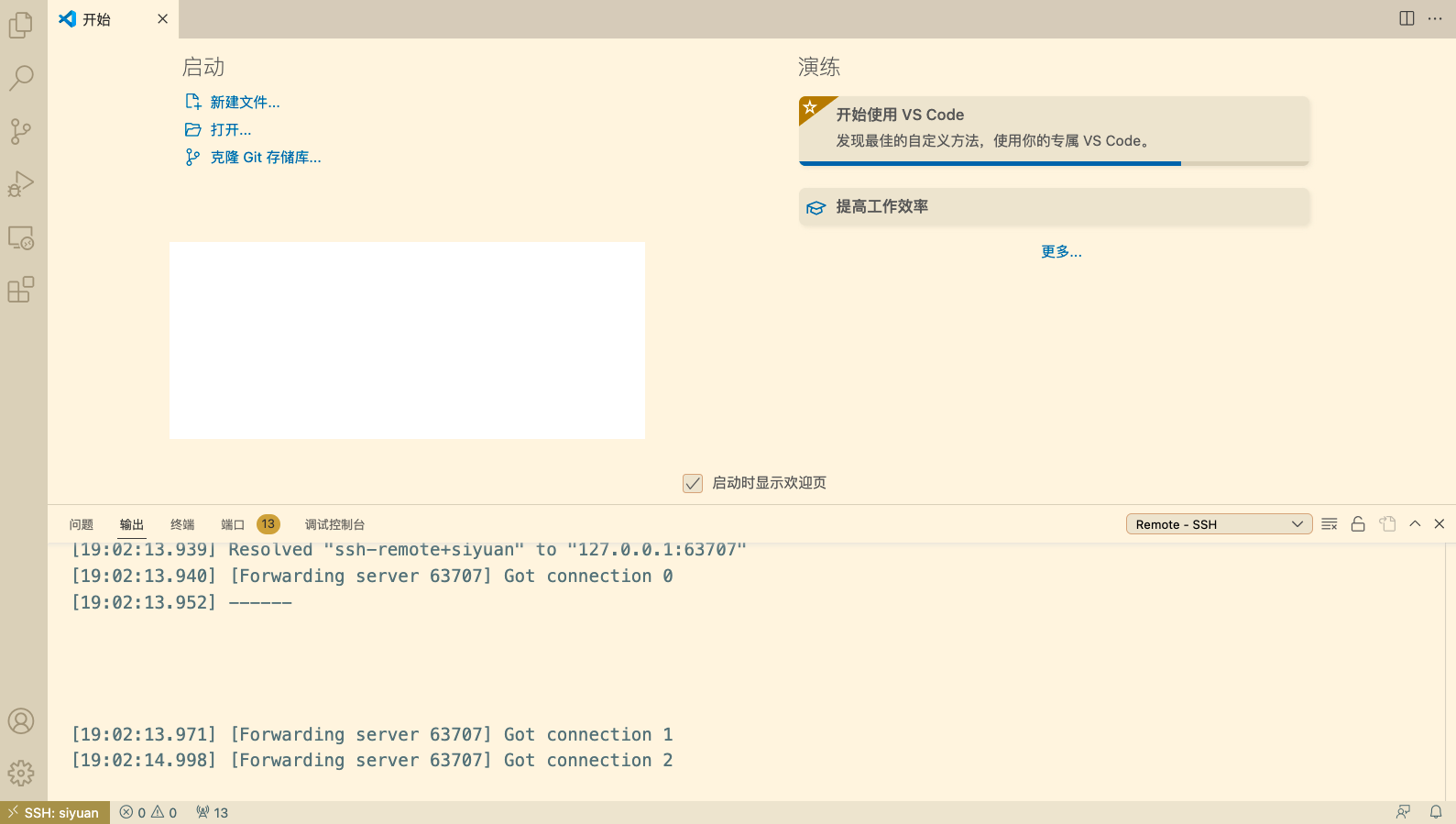
Task: Click log line 'Got connection 1'
Action: [x=372, y=734]
